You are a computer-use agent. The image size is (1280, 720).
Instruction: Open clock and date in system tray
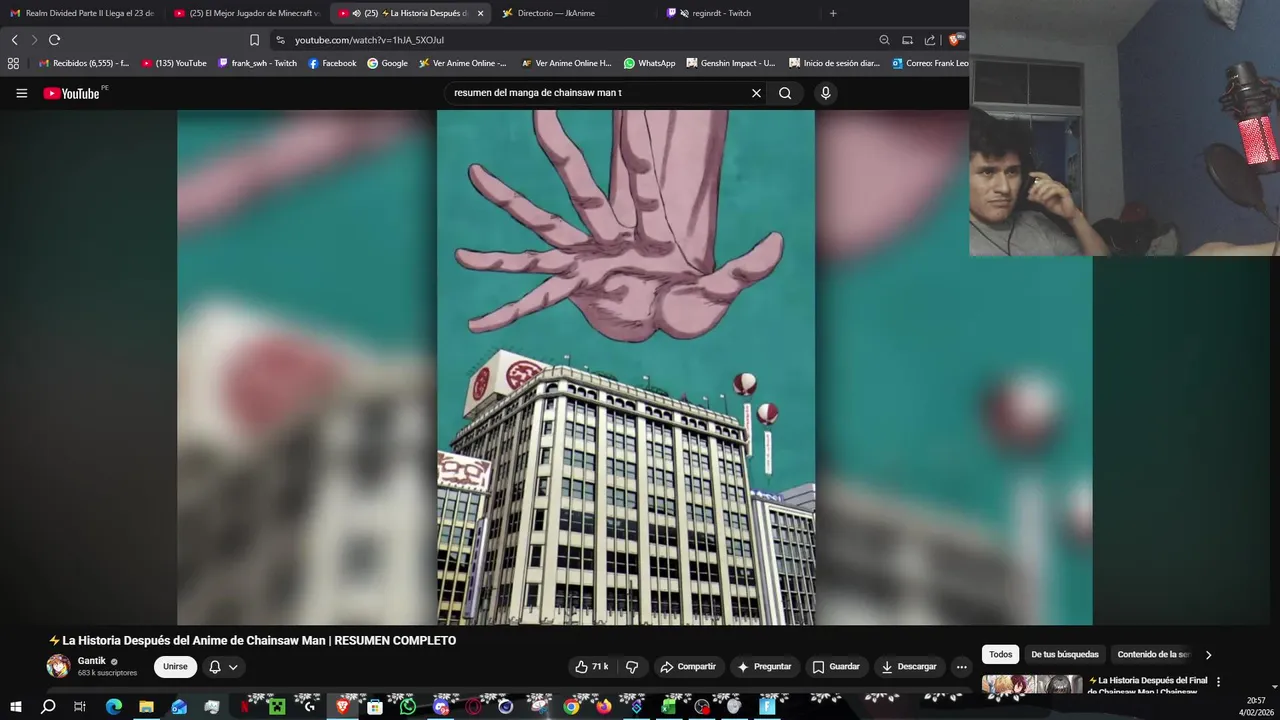[x=1255, y=706]
